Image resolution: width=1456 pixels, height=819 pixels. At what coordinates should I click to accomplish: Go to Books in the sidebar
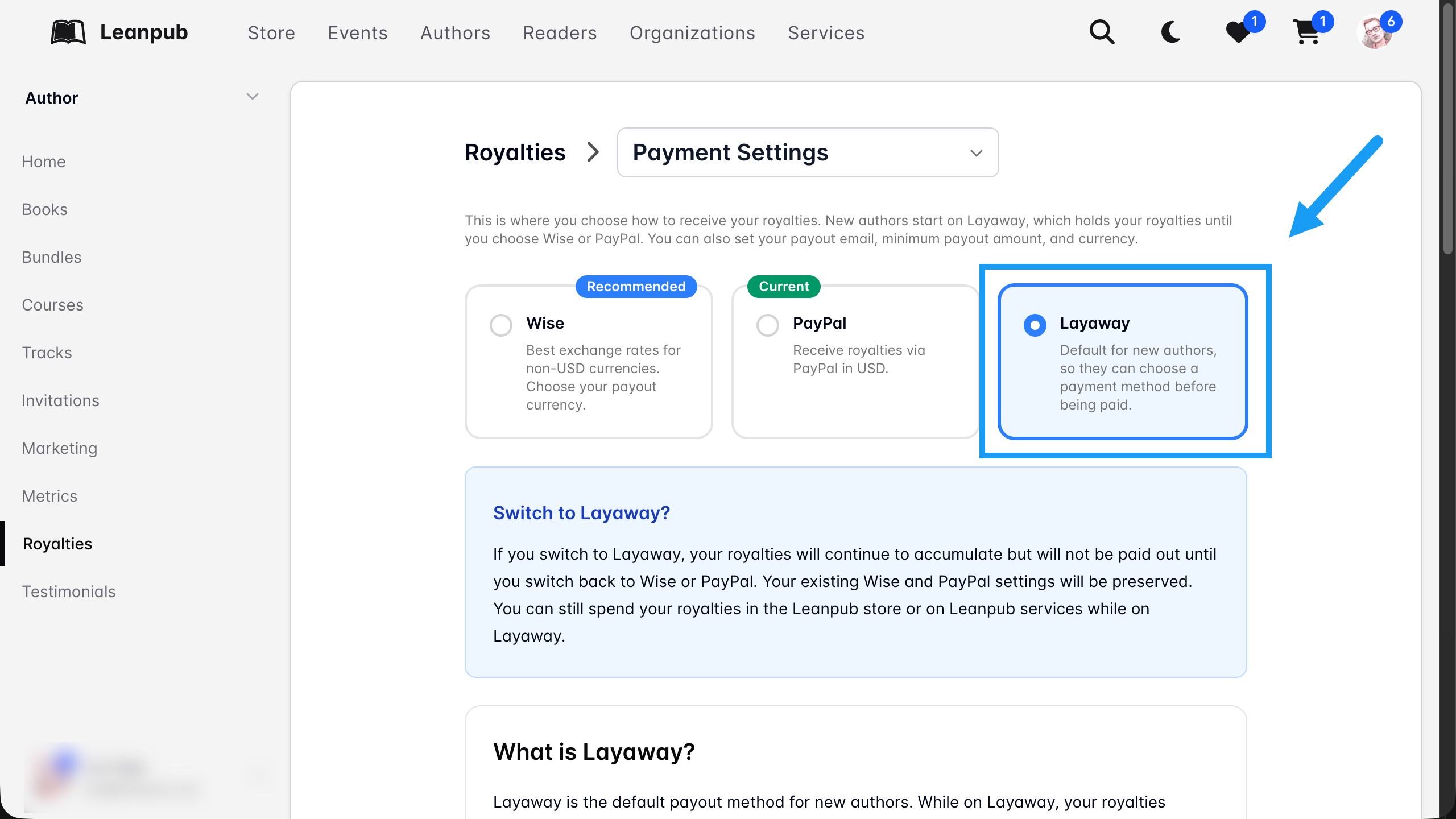pyautogui.click(x=44, y=209)
